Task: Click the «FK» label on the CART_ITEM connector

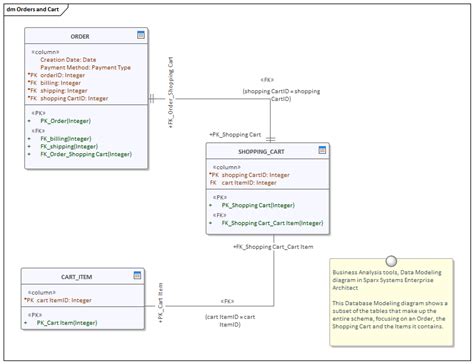Action: [x=227, y=301]
